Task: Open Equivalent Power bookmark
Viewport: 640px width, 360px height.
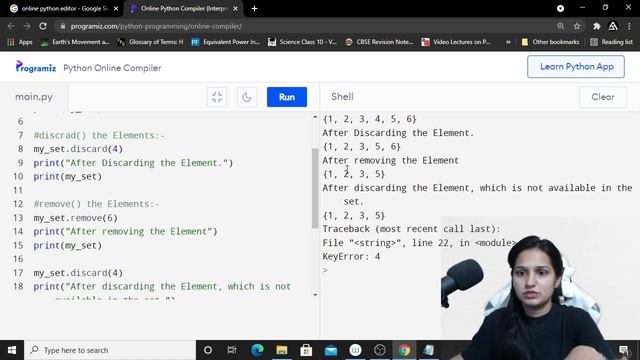Action: point(225,42)
